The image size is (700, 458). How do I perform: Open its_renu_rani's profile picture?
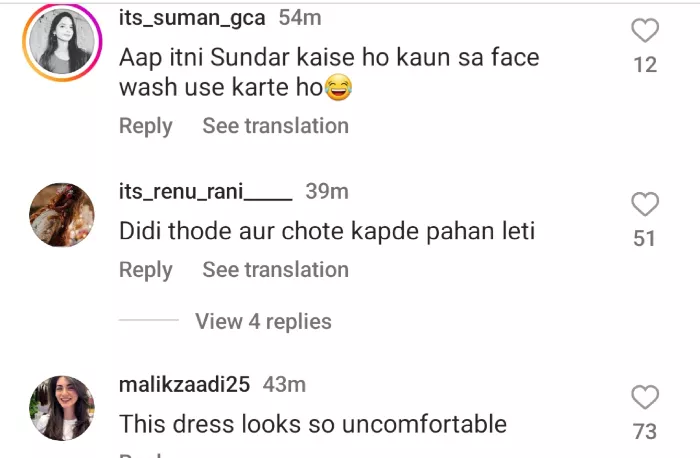(x=62, y=214)
